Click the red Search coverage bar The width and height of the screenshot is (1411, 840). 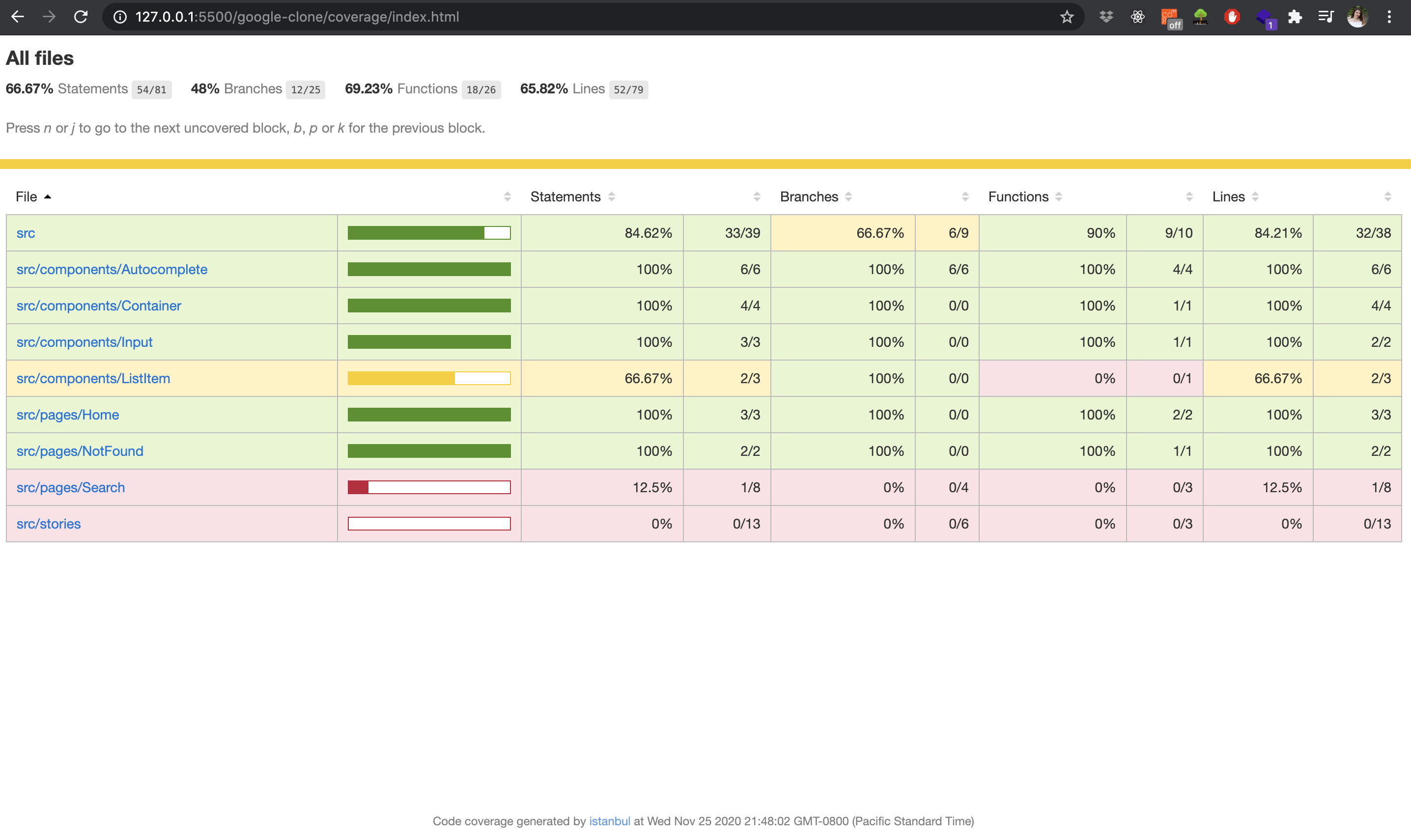pyautogui.click(x=429, y=487)
